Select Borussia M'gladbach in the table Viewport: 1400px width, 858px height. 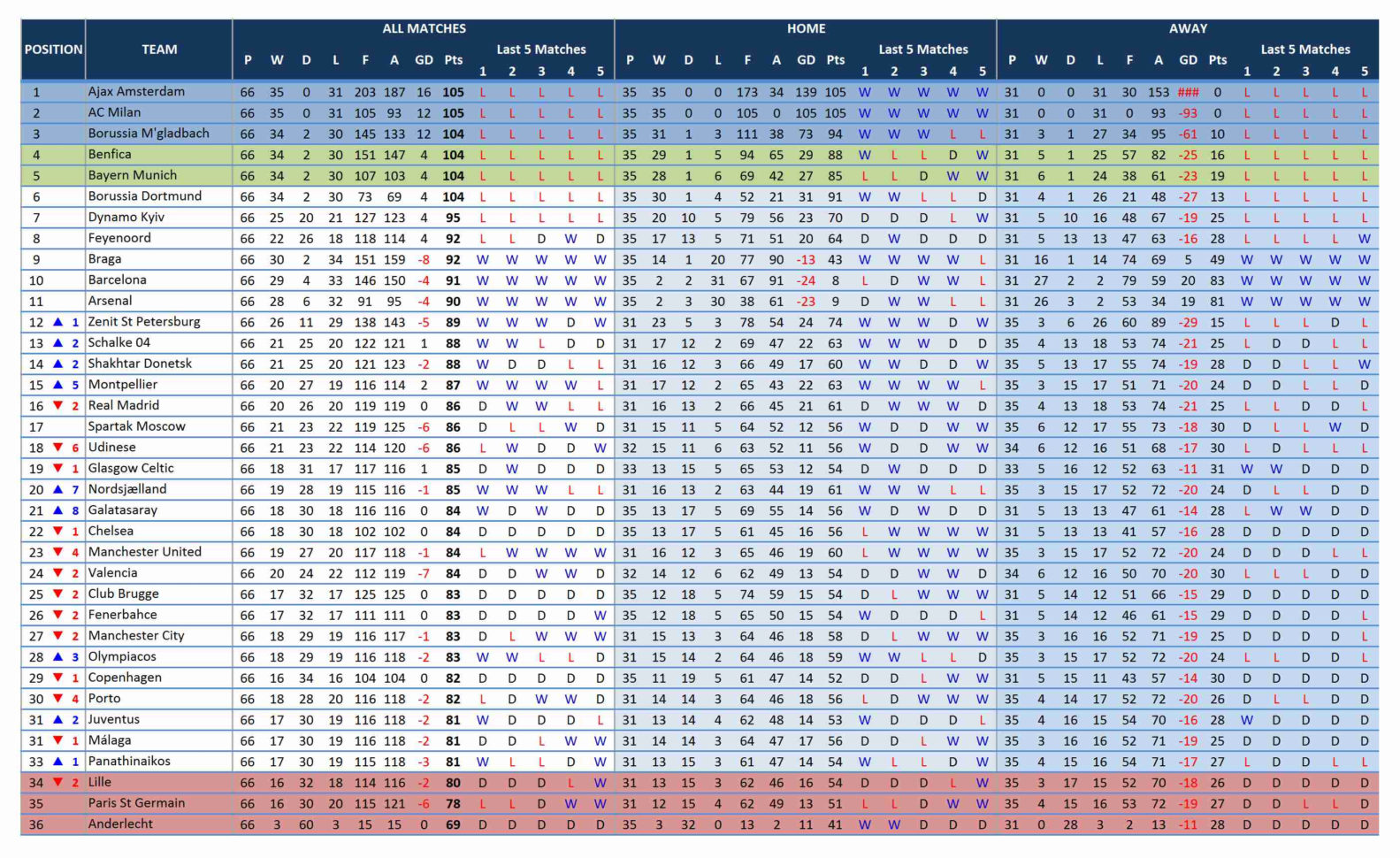(149, 134)
